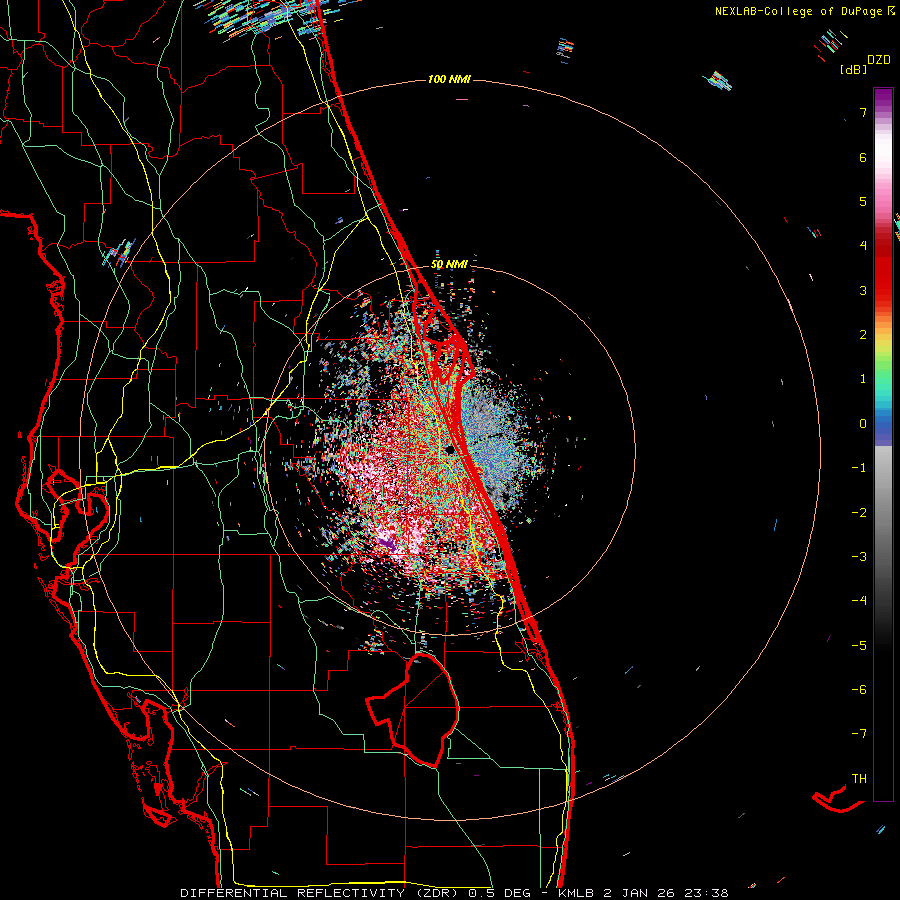Click the 50 NMI range ring label
900x900 pixels.
point(449,264)
